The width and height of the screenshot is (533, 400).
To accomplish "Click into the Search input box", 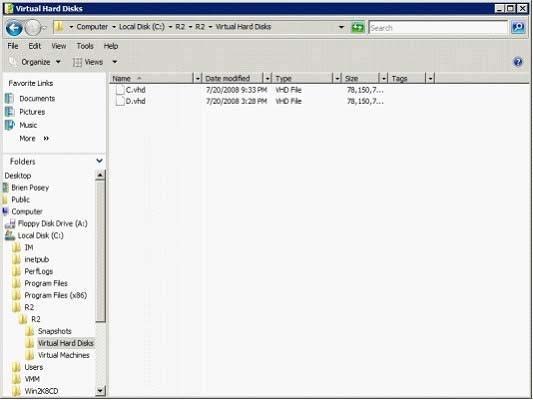I will [x=438, y=28].
